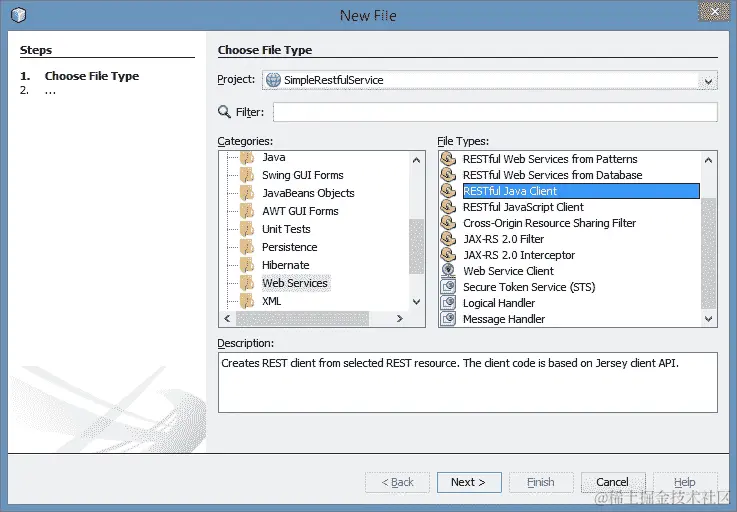Select JAX-RS 2.0 Interceptor file type
Image resolution: width=737 pixels, height=512 pixels.
[519, 255]
